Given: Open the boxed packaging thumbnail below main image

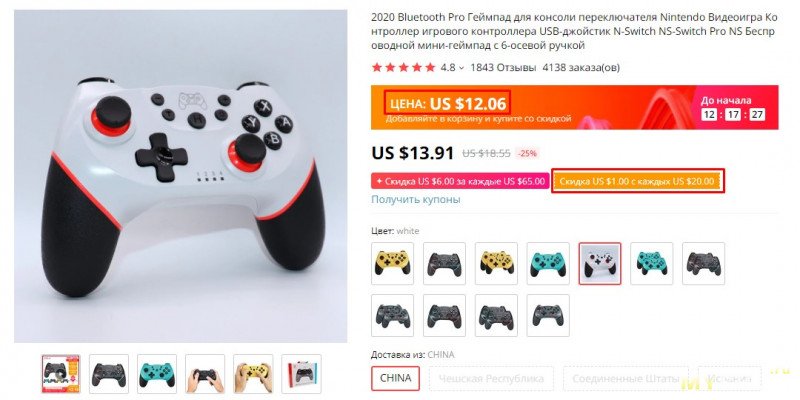Looking at the screenshot, I should click(x=61, y=374).
